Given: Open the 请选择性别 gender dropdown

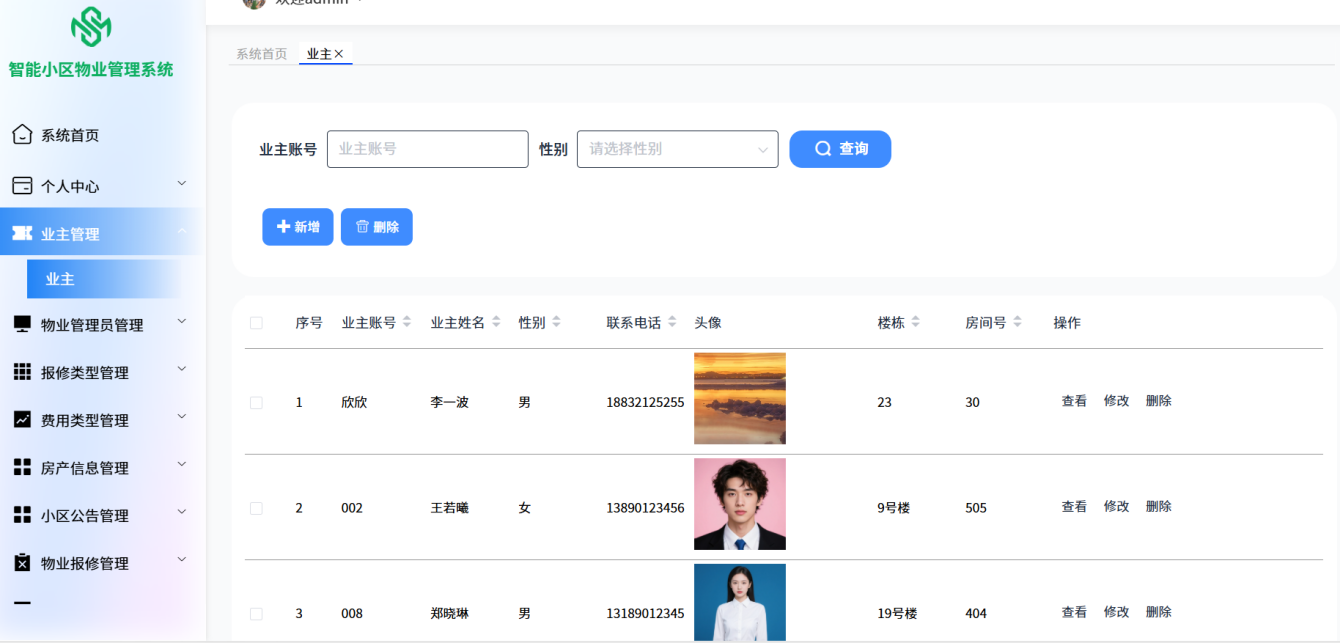Looking at the screenshot, I should [x=677, y=149].
